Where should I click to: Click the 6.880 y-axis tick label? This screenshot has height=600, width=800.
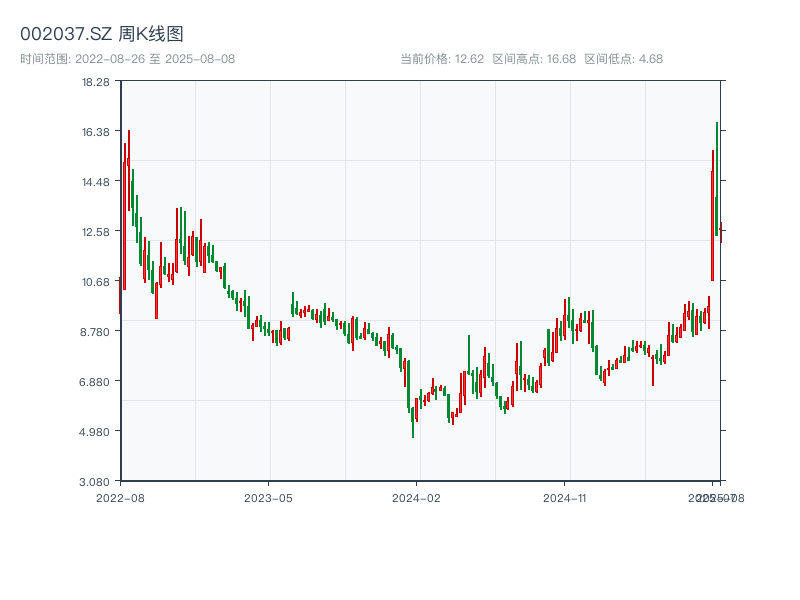point(96,382)
